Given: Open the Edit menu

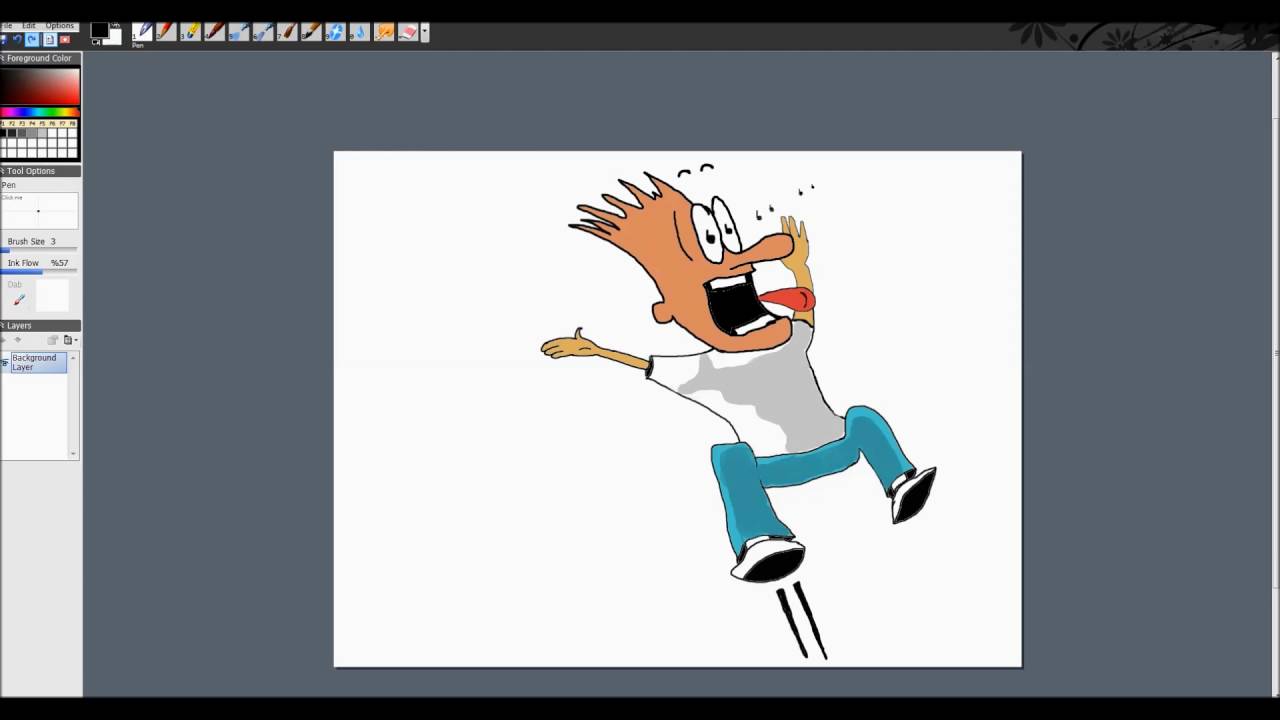Looking at the screenshot, I should point(29,25).
